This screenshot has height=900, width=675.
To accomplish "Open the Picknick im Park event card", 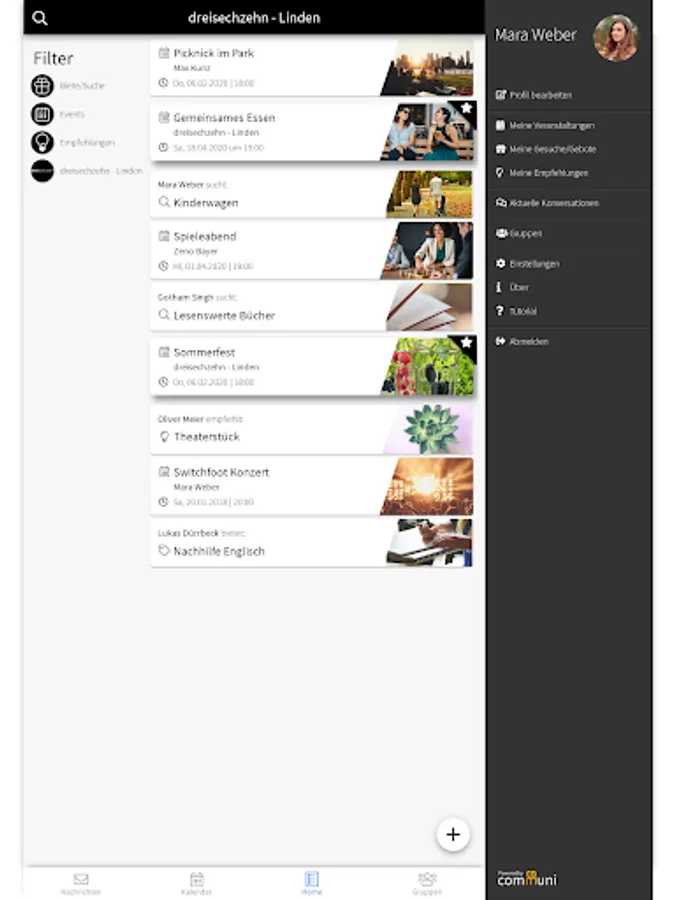I will [x=312, y=67].
